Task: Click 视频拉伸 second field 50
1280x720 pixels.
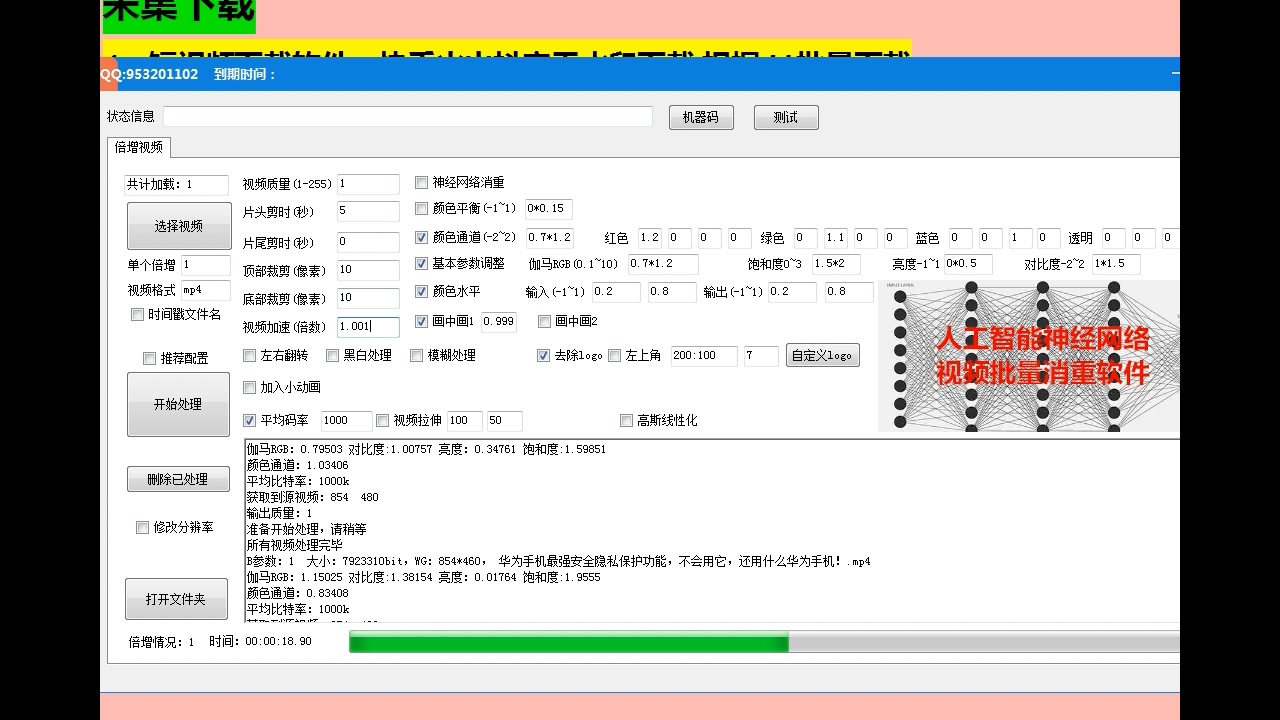Action: (505, 421)
